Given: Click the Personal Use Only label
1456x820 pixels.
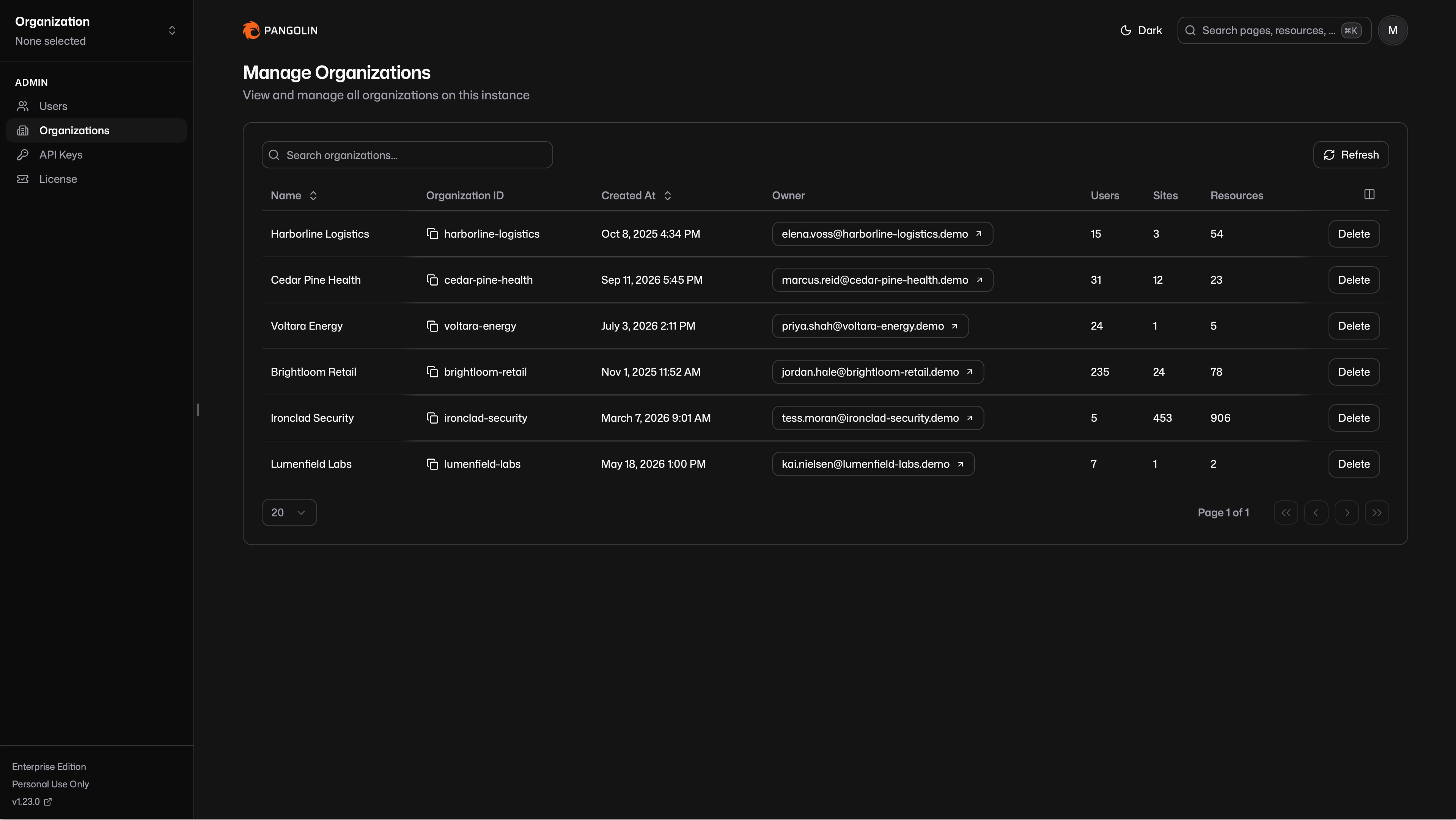Looking at the screenshot, I should click(x=50, y=784).
